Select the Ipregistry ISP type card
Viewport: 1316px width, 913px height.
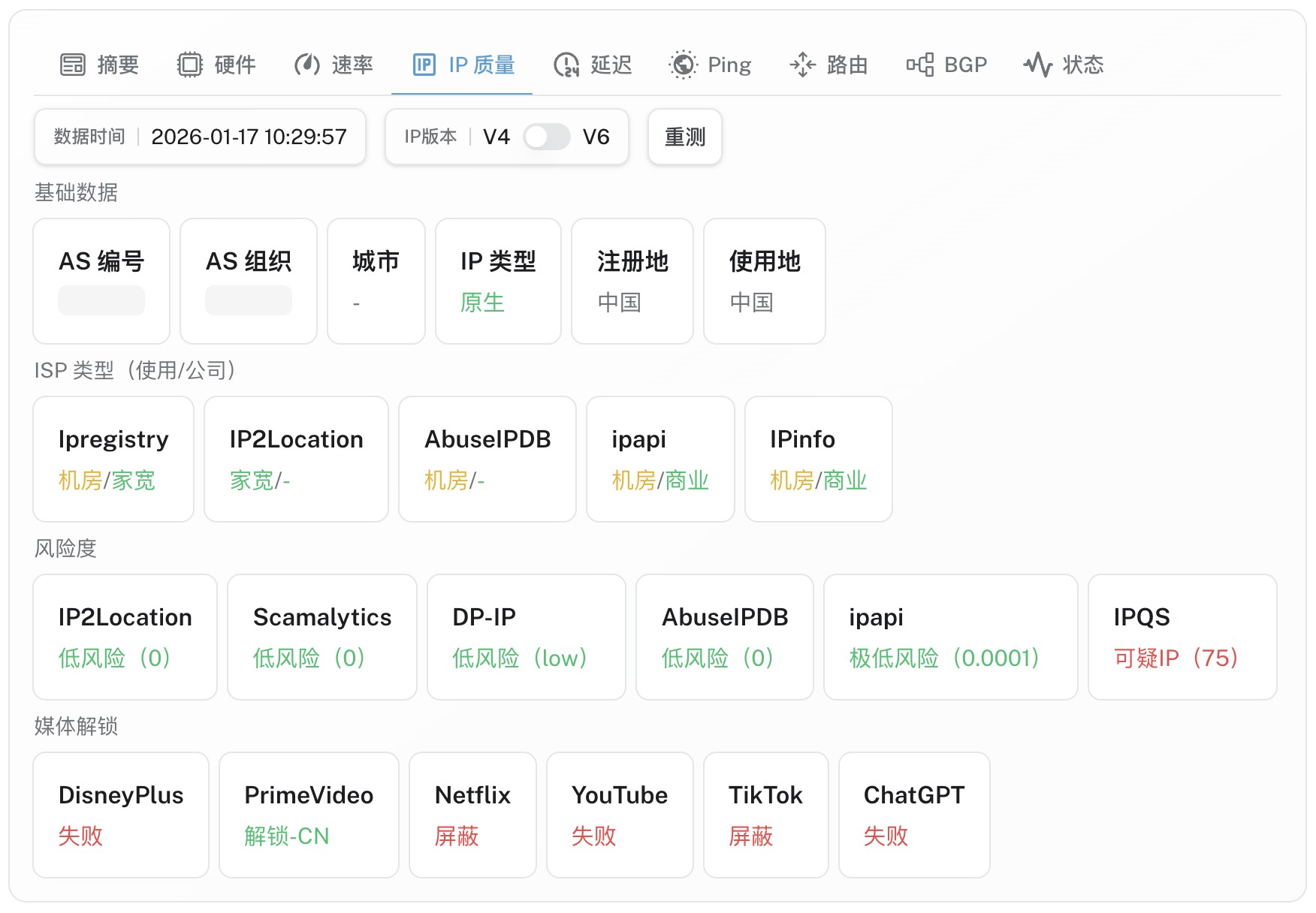tap(113, 459)
